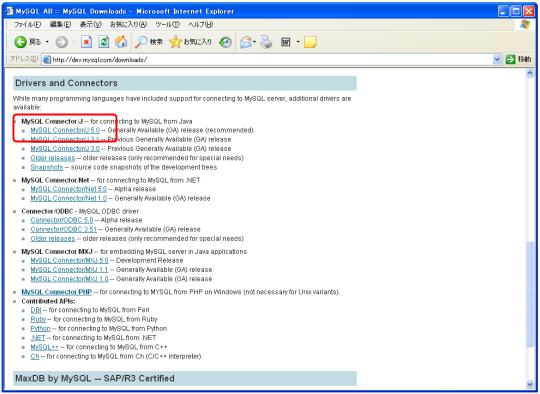This screenshot has height=394, width=540.
Task: Open the Edit icon dropdown arrow
Action: coord(298,42)
